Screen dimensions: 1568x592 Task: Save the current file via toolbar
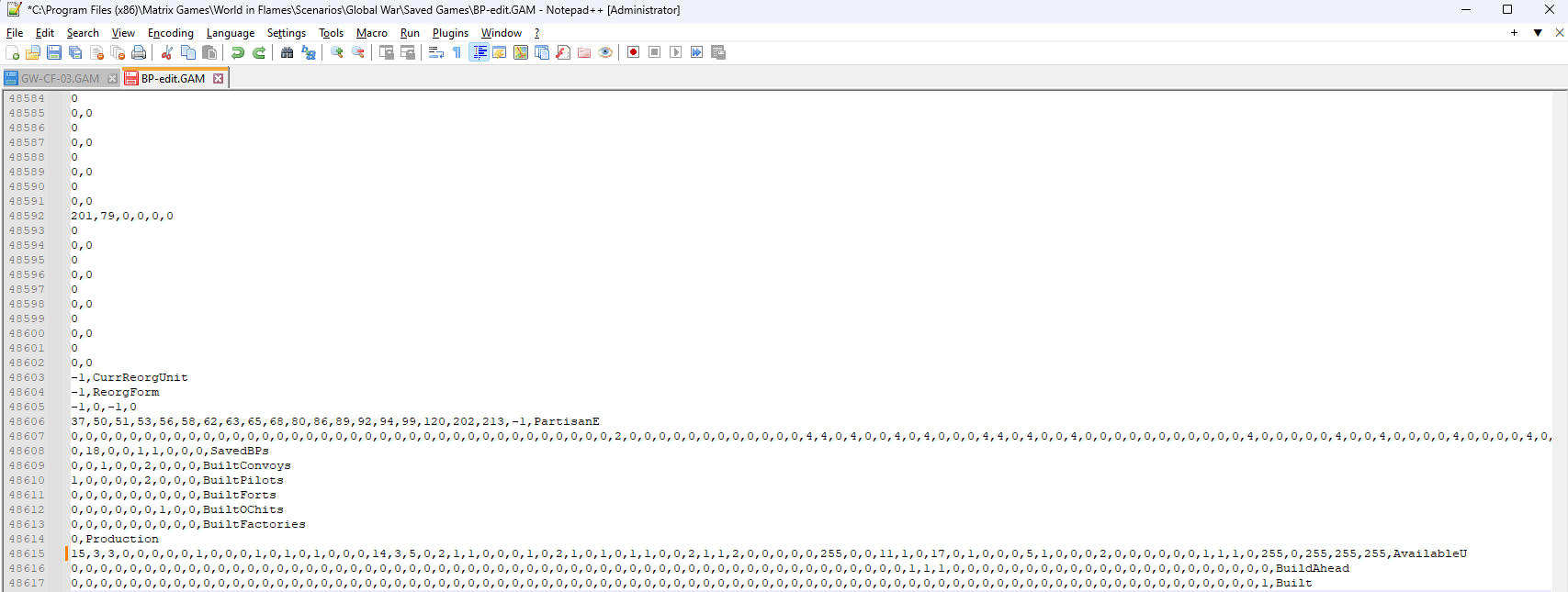tap(54, 52)
